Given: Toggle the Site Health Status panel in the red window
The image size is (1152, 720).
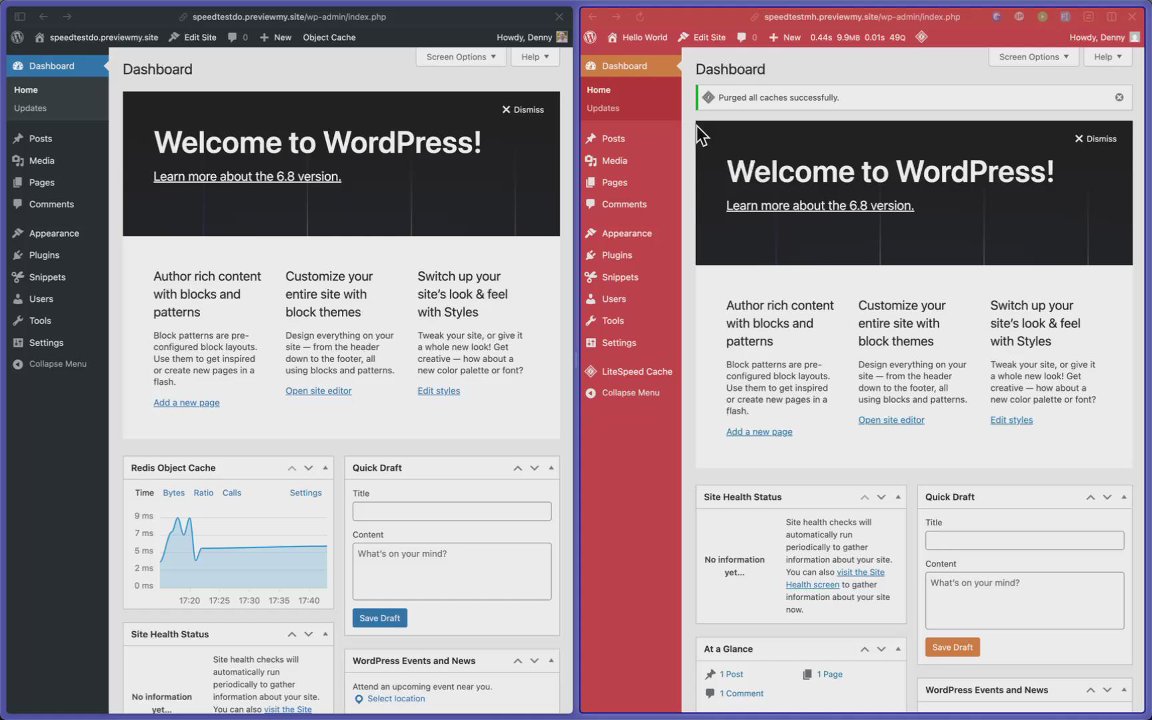Looking at the screenshot, I should pos(898,497).
